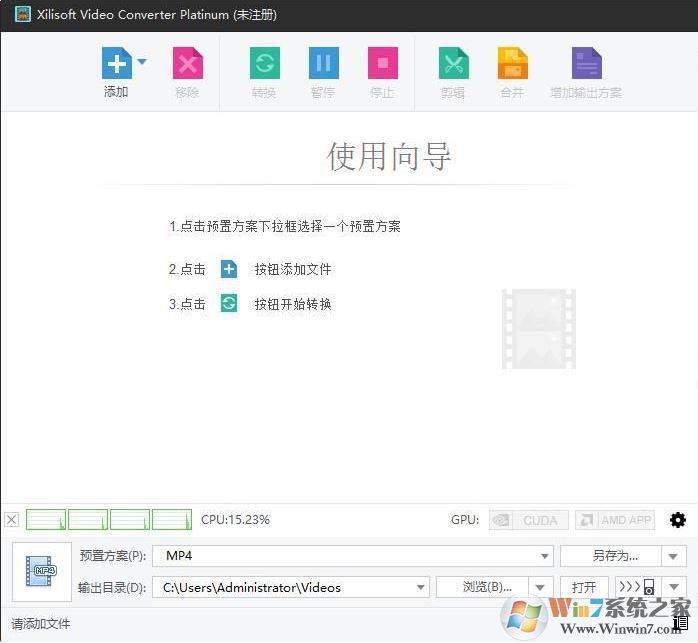
Task: Click the Save As (另存为...) button
Action: (x=611, y=556)
